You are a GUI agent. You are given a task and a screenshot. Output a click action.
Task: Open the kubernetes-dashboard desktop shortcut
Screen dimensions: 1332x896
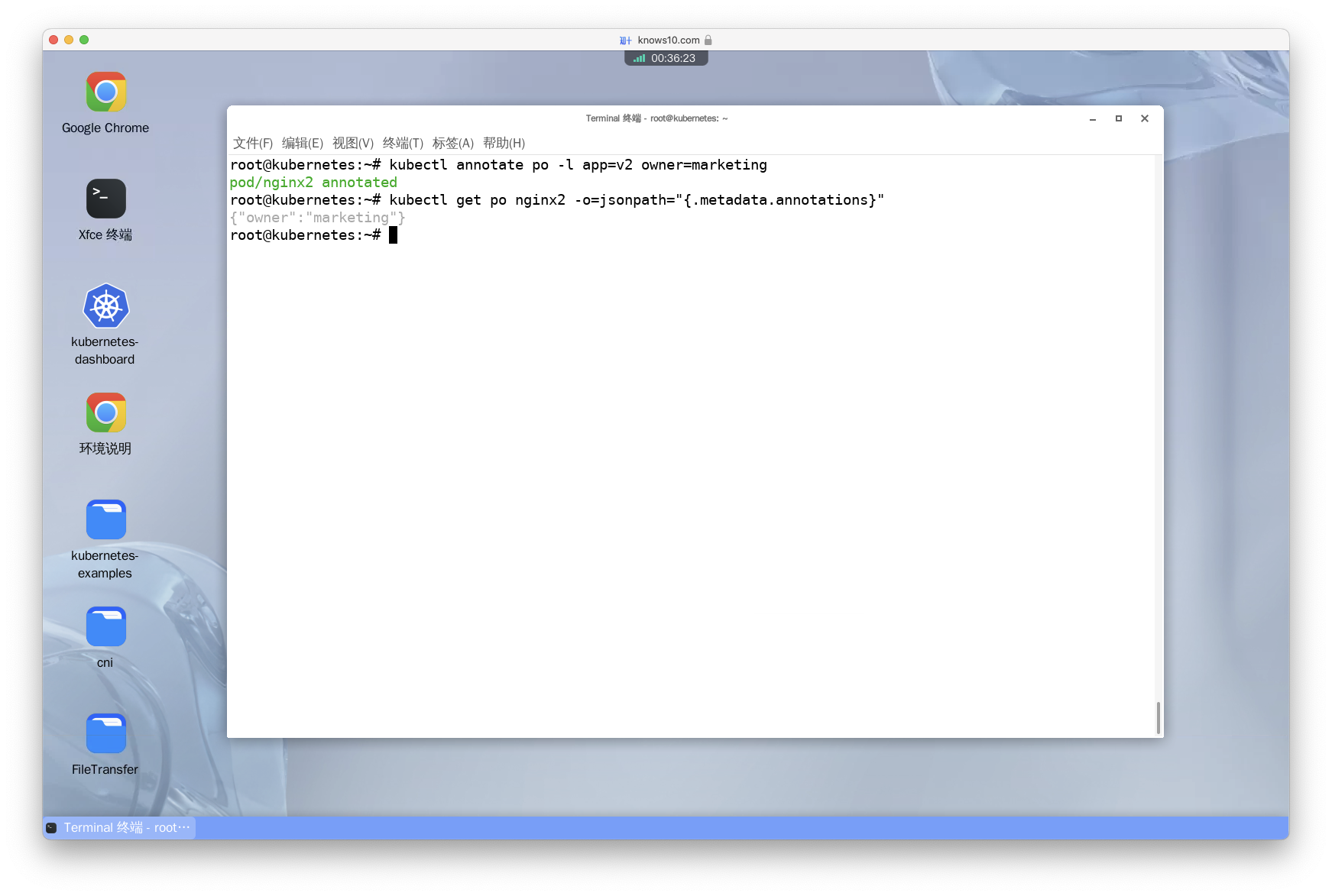[105, 306]
